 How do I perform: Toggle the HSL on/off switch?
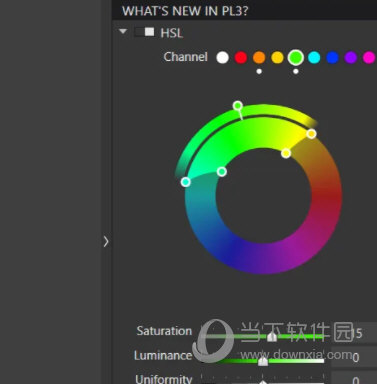point(145,32)
